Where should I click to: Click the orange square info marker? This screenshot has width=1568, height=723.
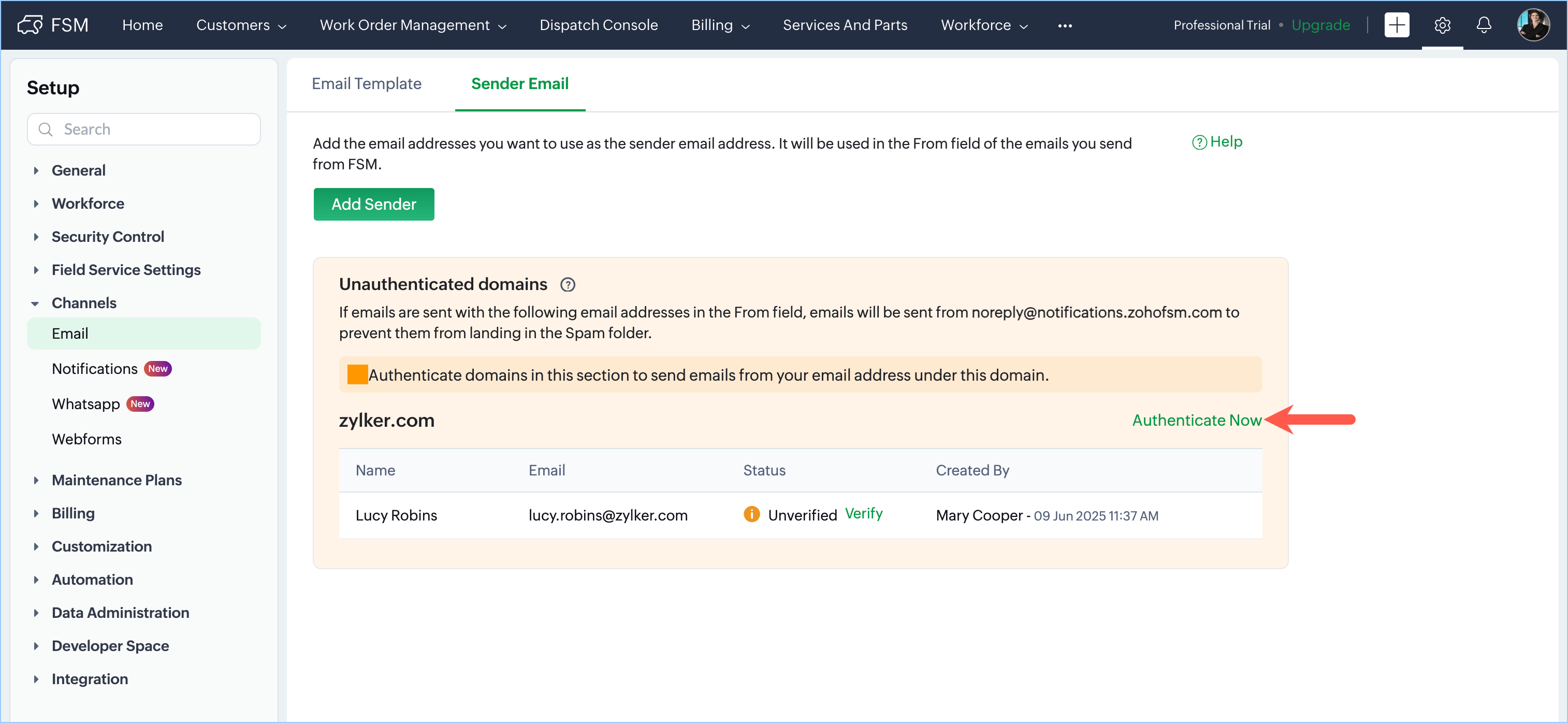(357, 374)
